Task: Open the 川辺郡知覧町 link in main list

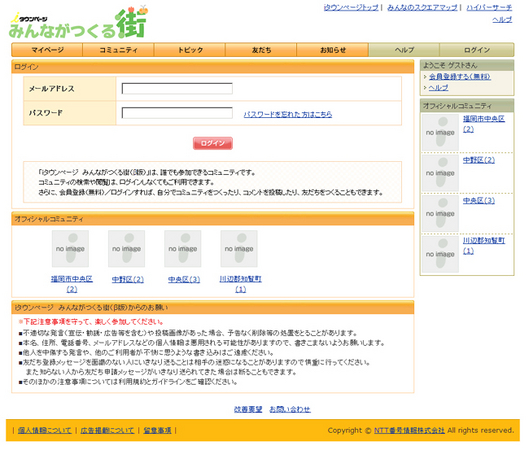Action: click(241, 284)
